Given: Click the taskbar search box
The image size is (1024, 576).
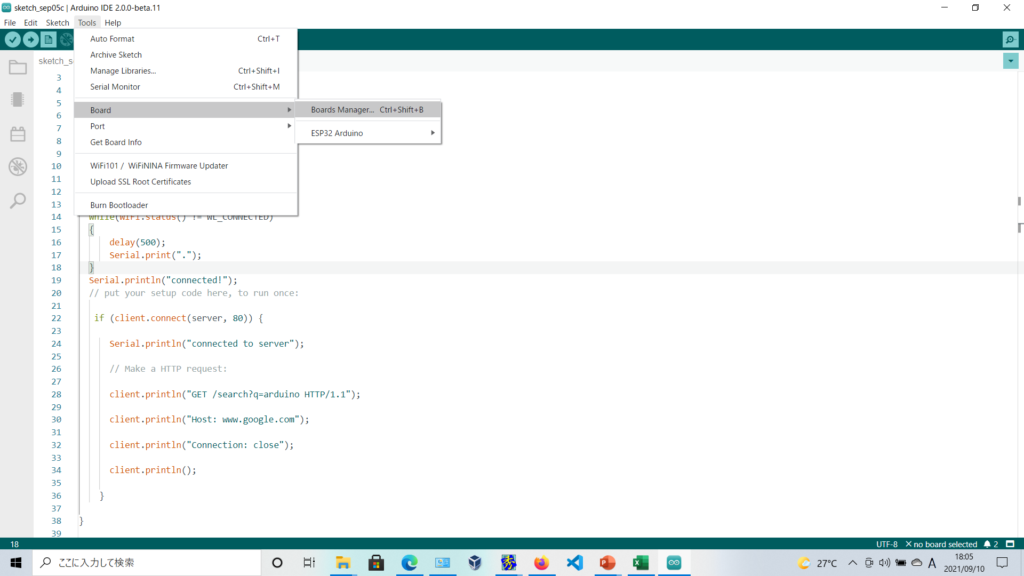Looking at the screenshot, I should coord(147,562).
